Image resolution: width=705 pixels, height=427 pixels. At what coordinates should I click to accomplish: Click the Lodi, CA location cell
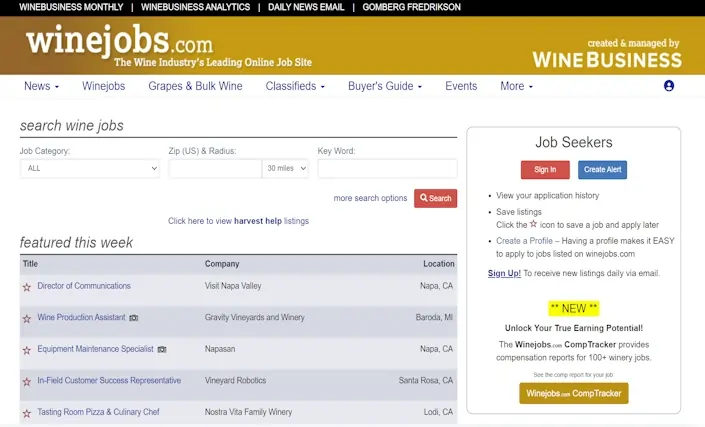[438, 412]
